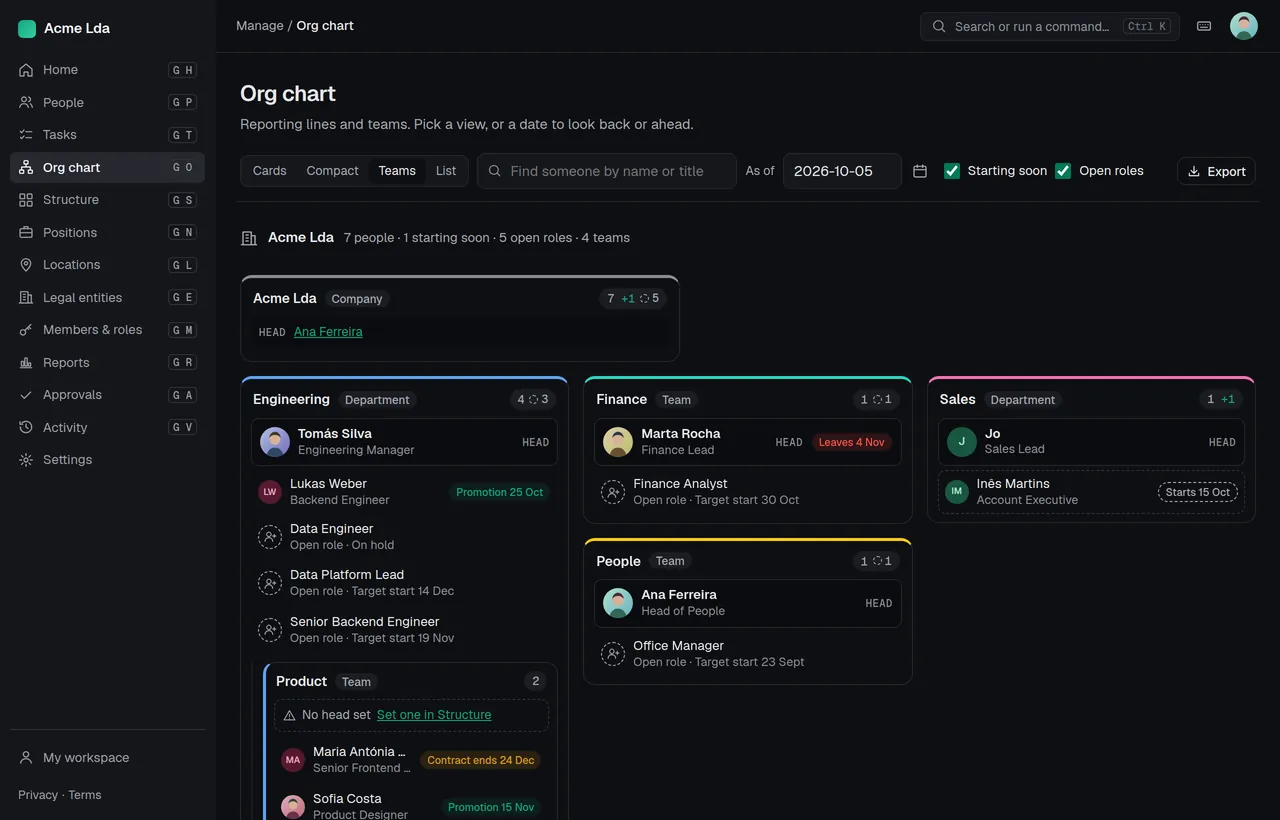Image resolution: width=1280 pixels, height=820 pixels.
Task: Click the Tasks checklist icon
Action: (26, 135)
